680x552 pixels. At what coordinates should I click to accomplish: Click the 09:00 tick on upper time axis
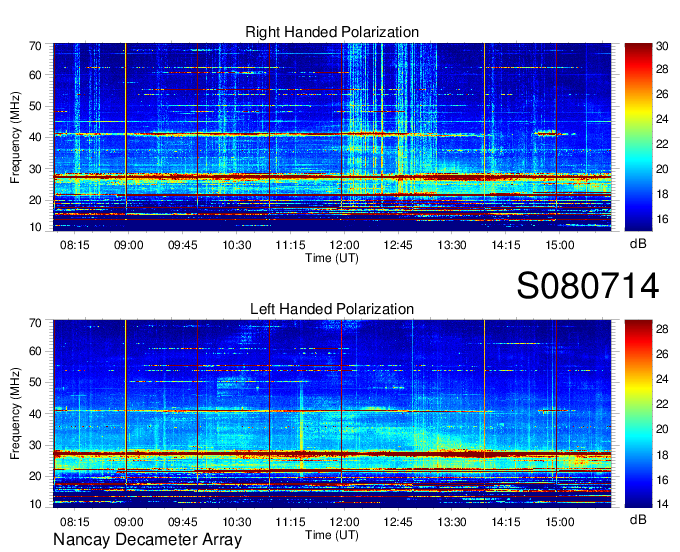(129, 245)
